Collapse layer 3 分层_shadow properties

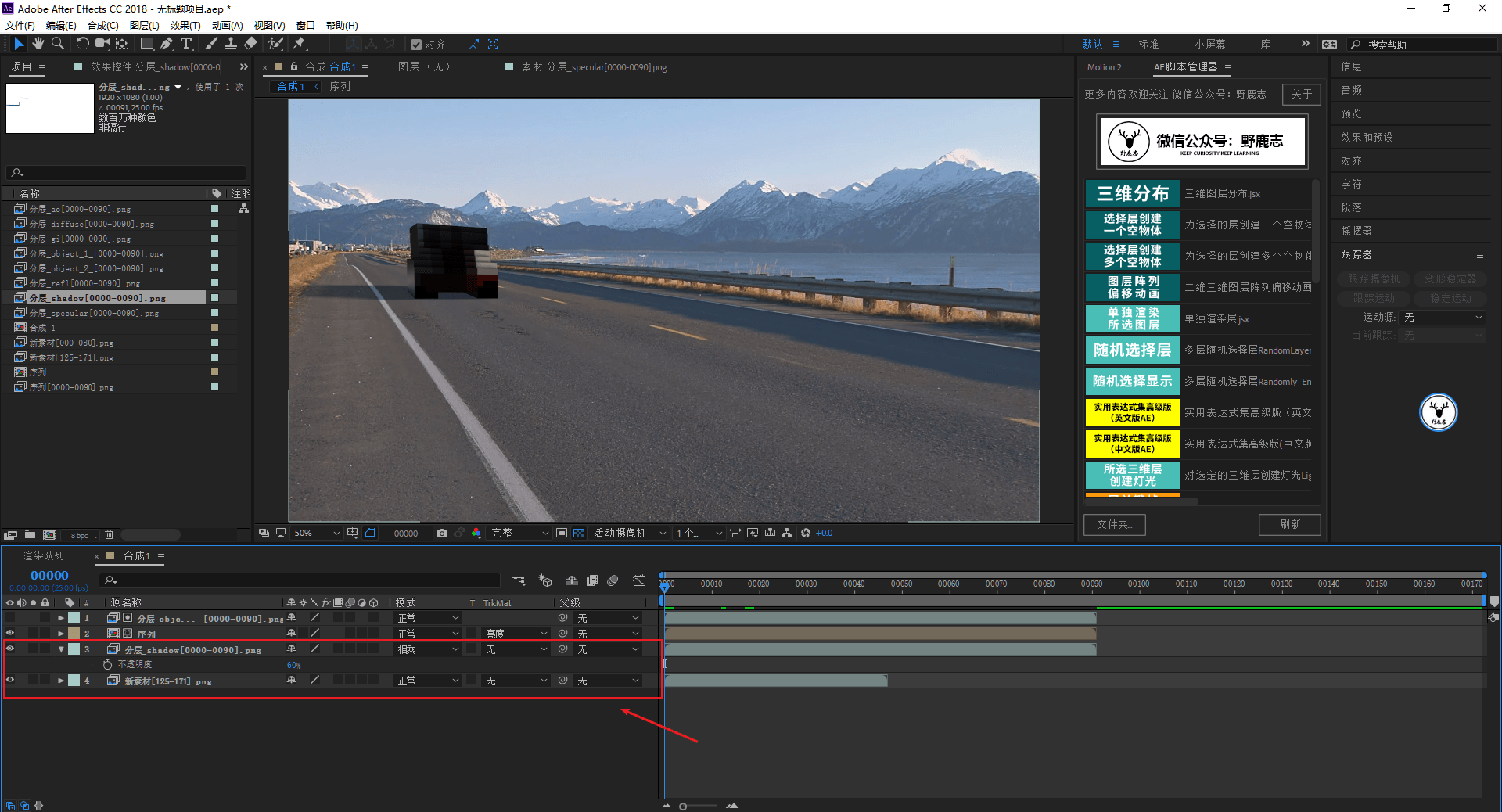pyautogui.click(x=61, y=649)
